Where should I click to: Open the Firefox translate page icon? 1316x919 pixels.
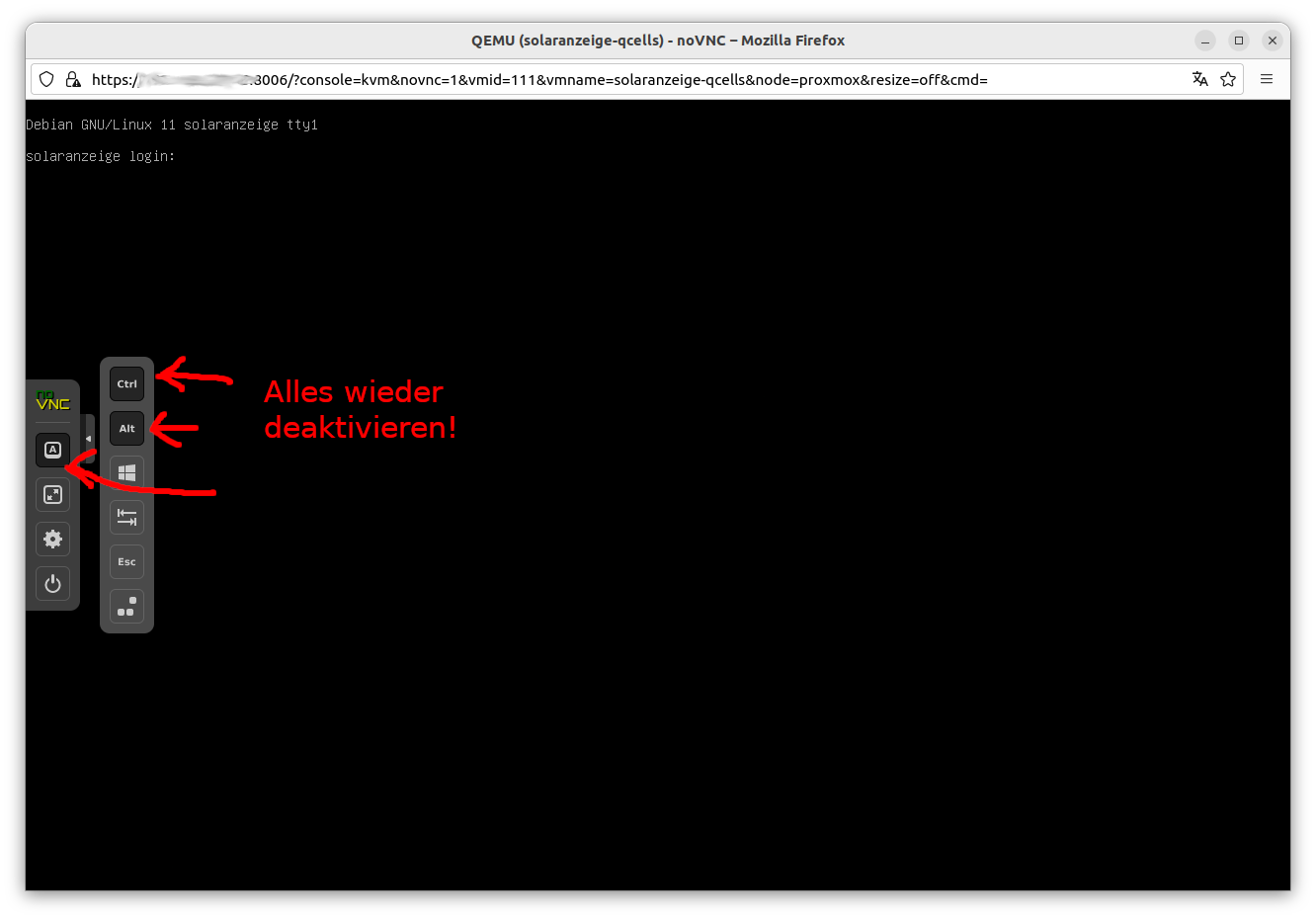[x=1200, y=80]
